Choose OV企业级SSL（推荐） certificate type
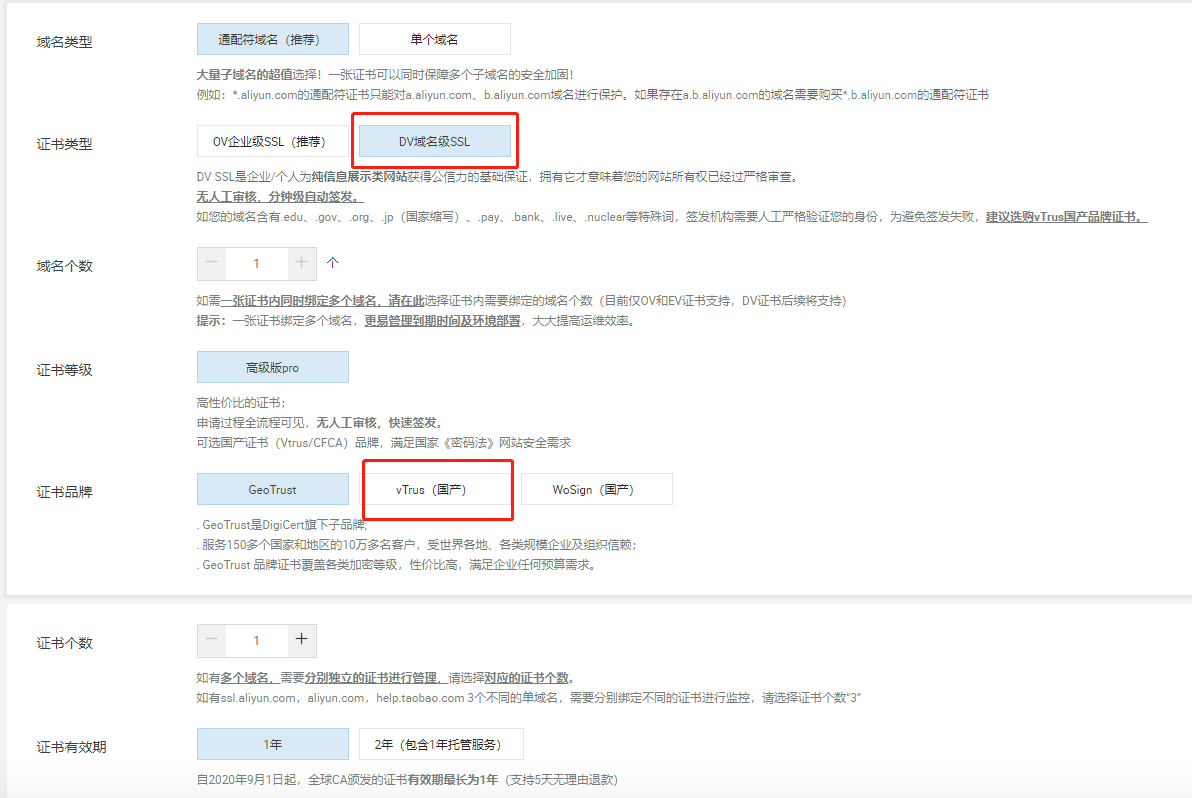The width and height of the screenshot is (1192, 798). pos(272,141)
